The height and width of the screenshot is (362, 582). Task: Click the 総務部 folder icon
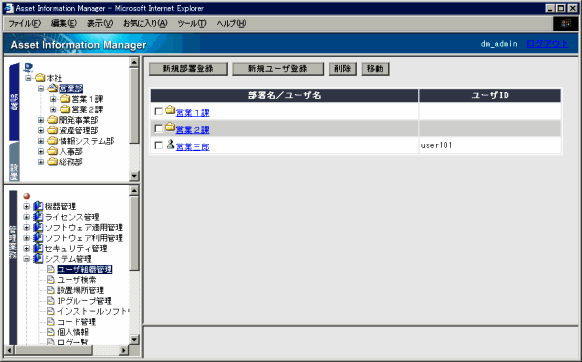[x=53, y=162]
